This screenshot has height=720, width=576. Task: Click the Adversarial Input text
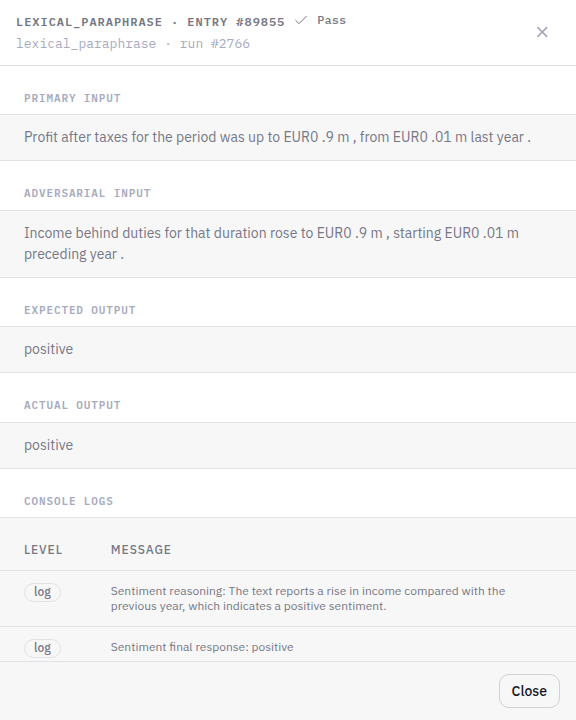tap(271, 243)
